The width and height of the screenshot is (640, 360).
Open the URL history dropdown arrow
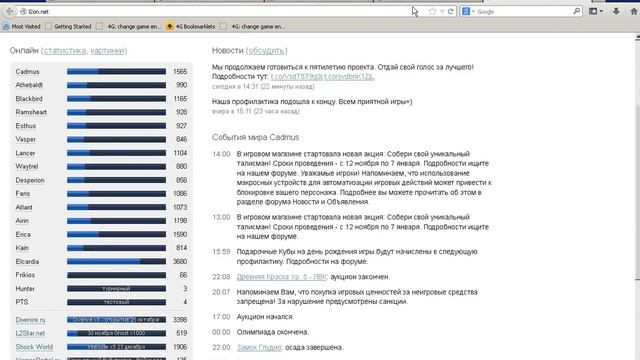click(442, 12)
